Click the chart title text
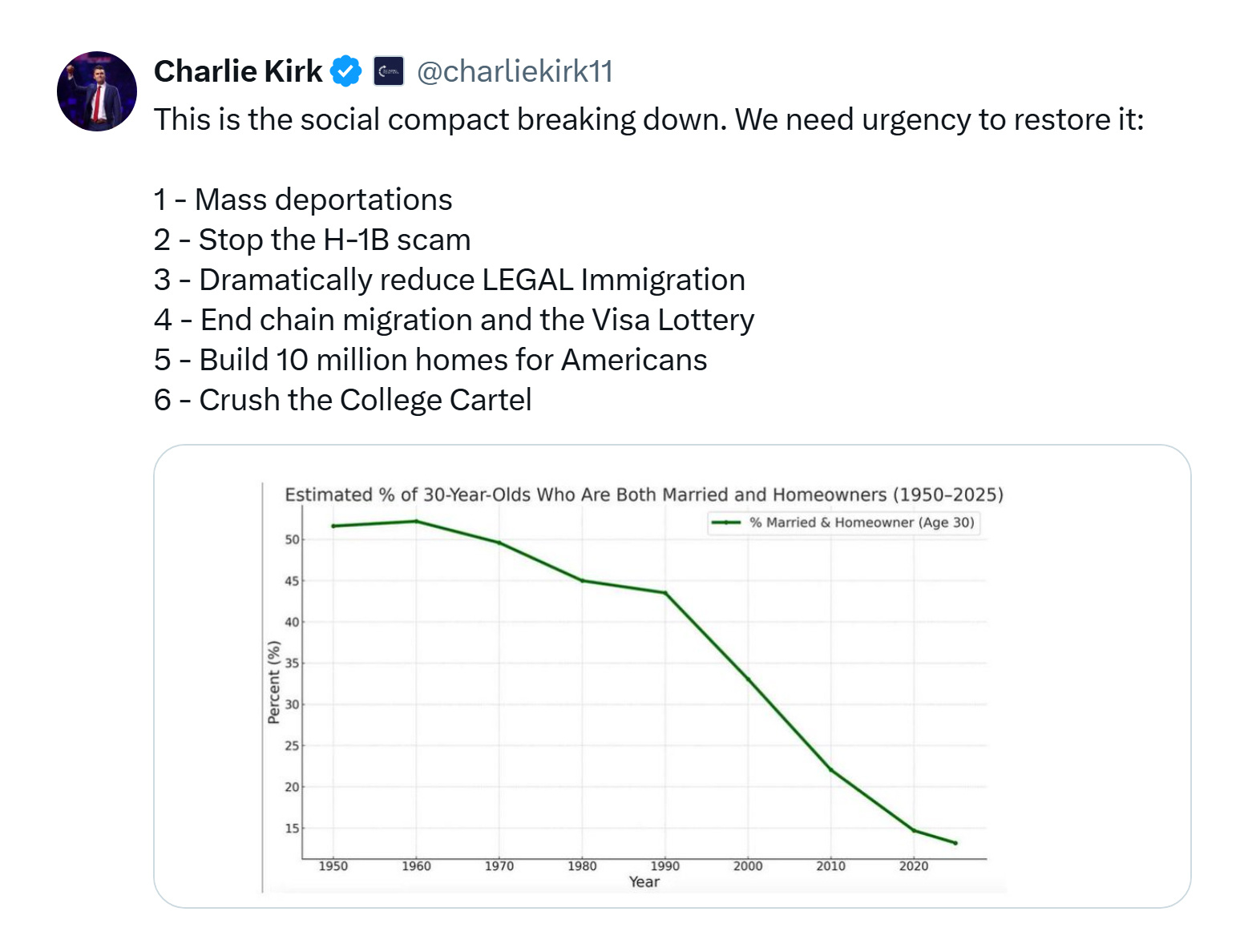 pyautogui.click(x=644, y=494)
